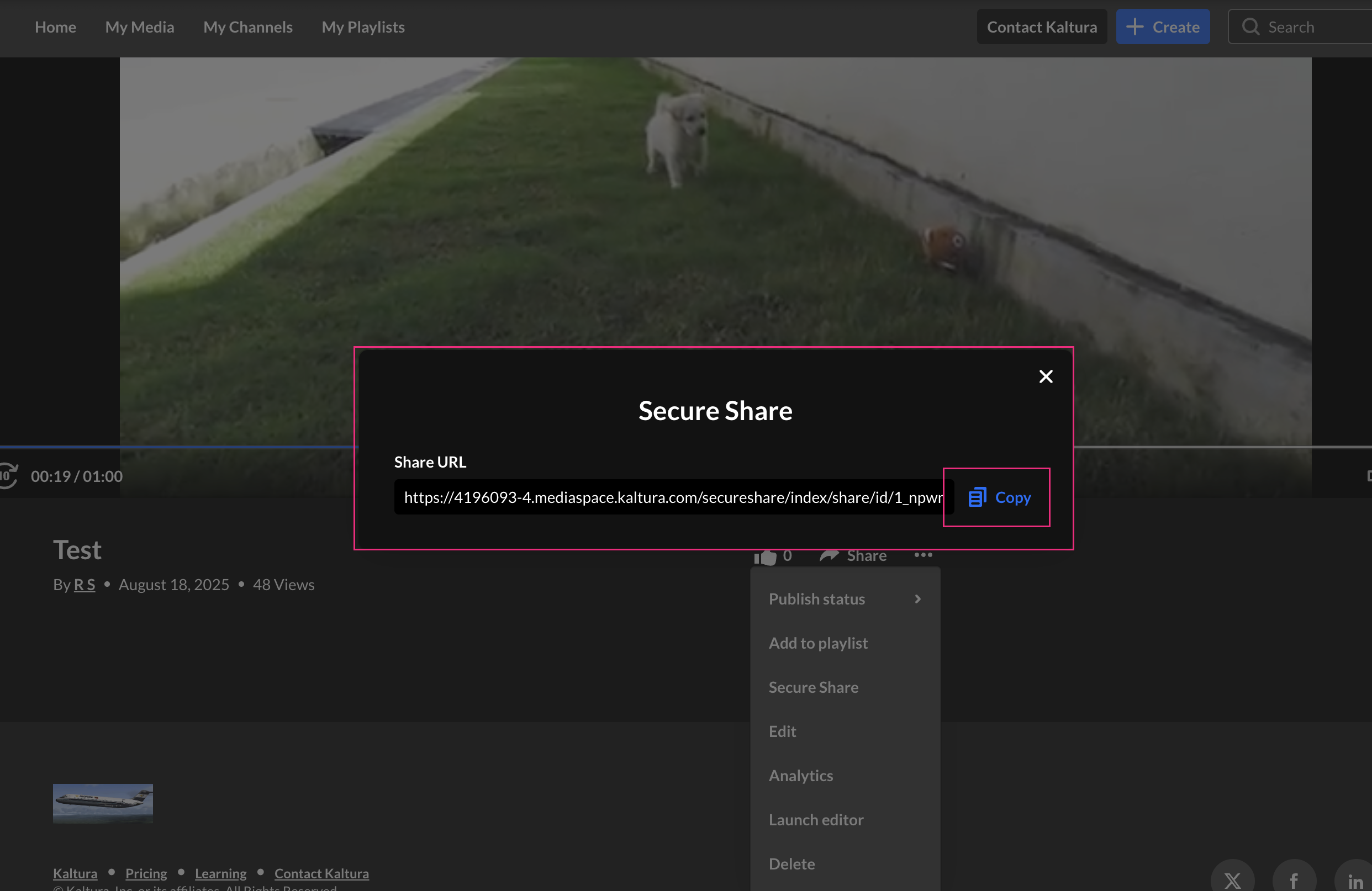
Task: Open the Create dropdown button
Action: [1162, 27]
